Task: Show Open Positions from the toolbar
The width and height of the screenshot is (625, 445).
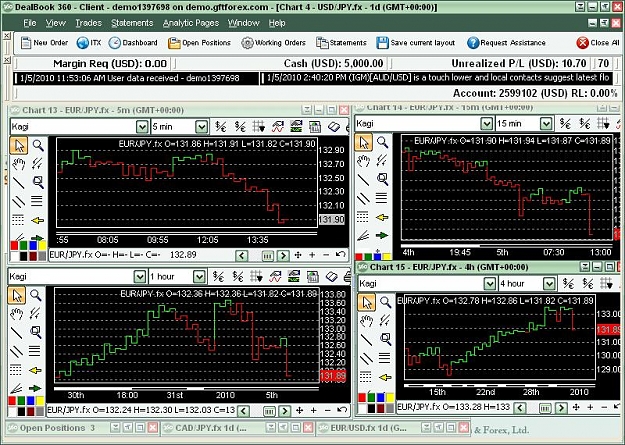Action: [199, 43]
